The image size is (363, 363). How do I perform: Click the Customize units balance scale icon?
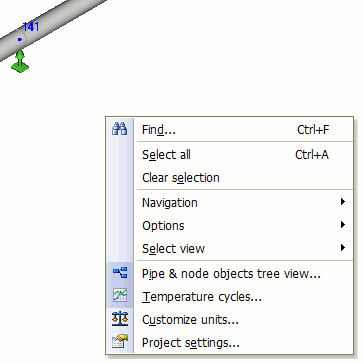120,319
